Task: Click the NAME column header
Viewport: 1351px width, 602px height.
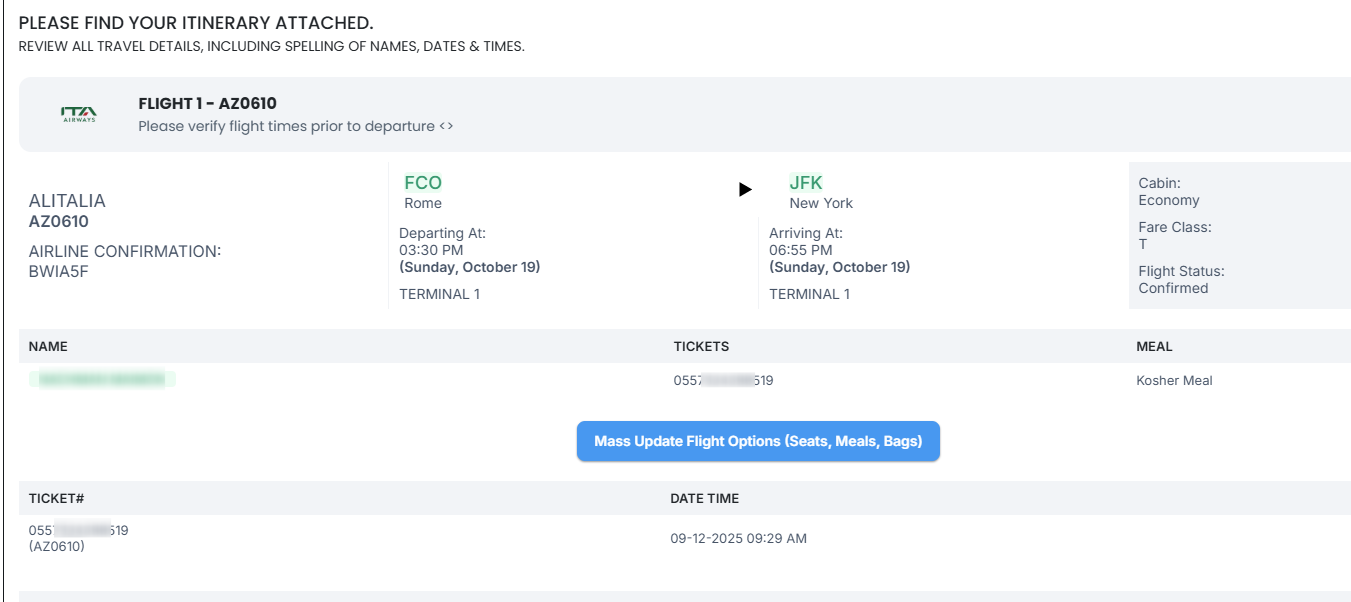Action: point(48,346)
